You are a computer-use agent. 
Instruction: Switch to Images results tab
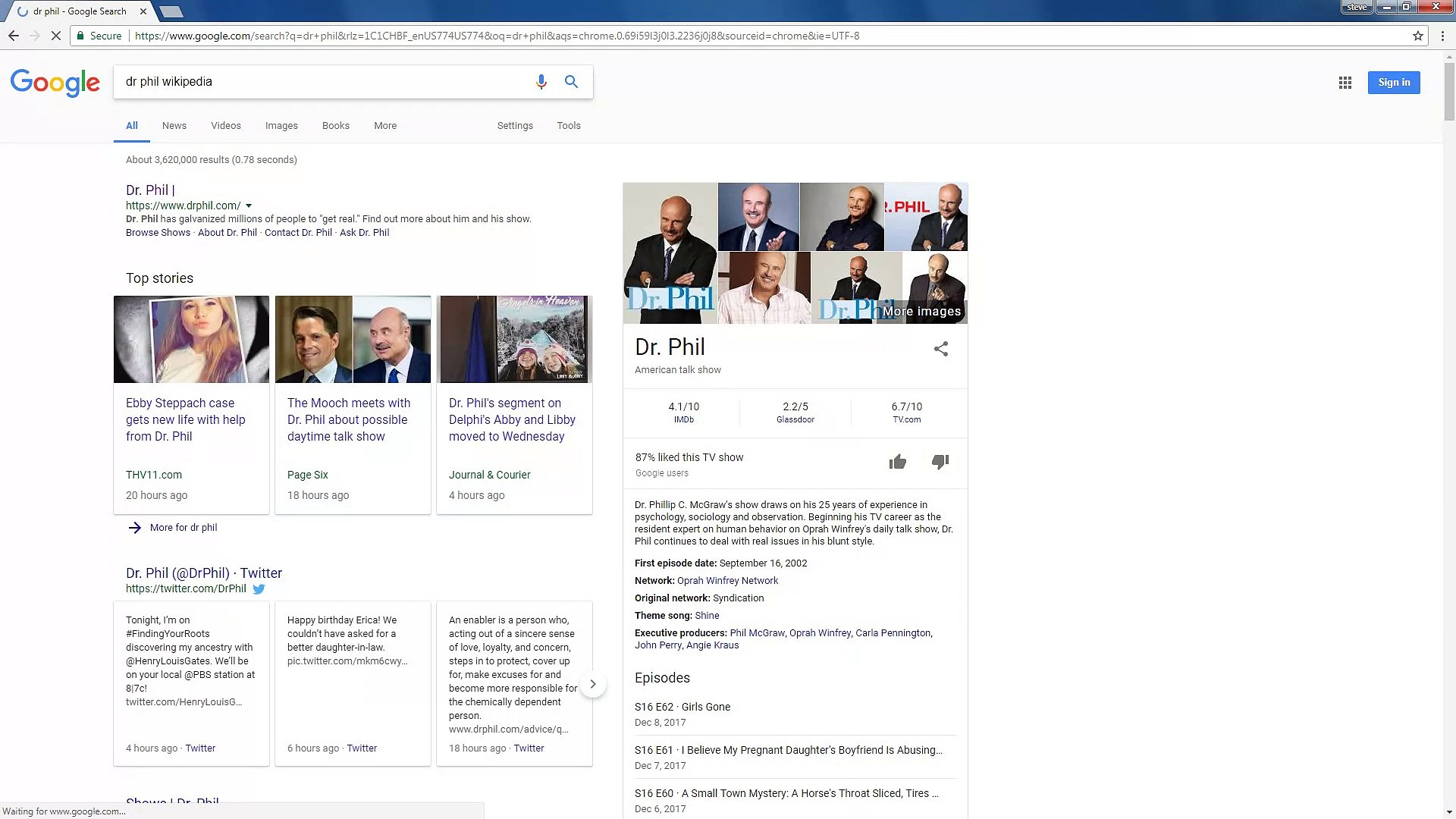pyautogui.click(x=281, y=126)
